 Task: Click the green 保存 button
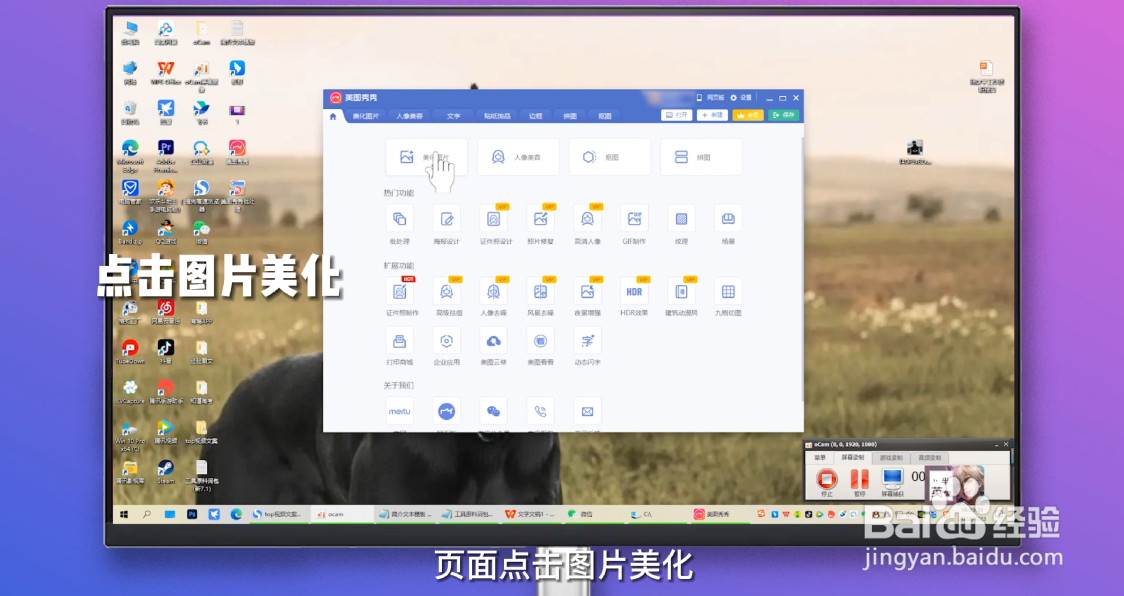[x=784, y=115]
